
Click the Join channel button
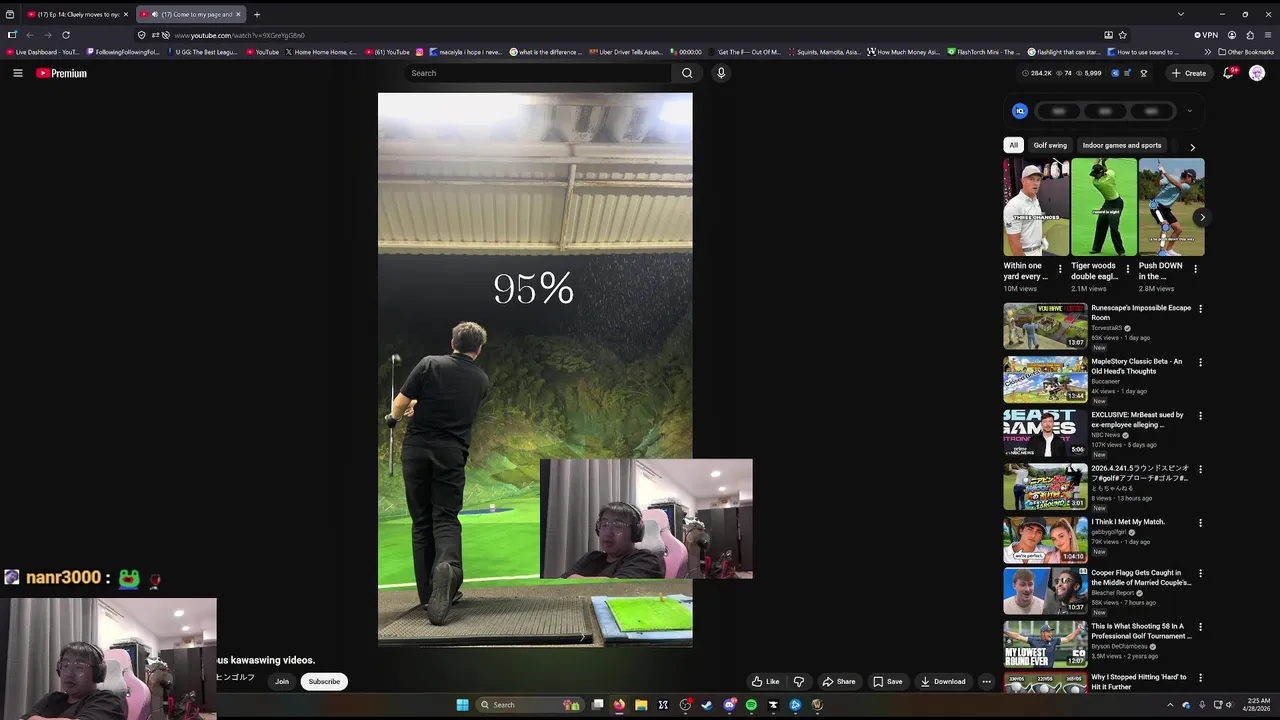click(x=282, y=682)
